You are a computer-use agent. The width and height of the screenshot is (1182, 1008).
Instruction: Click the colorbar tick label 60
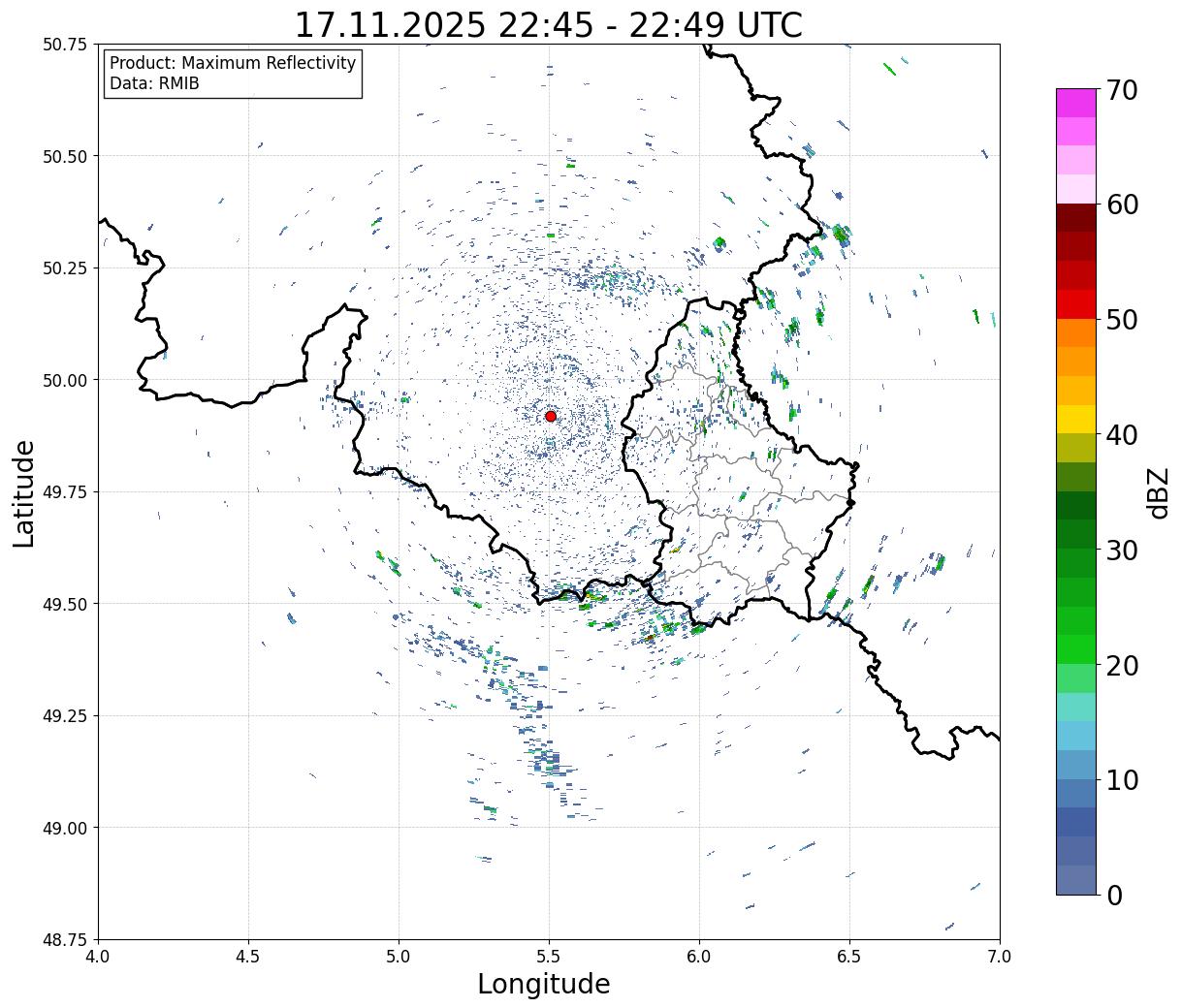[x=1121, y=205]
